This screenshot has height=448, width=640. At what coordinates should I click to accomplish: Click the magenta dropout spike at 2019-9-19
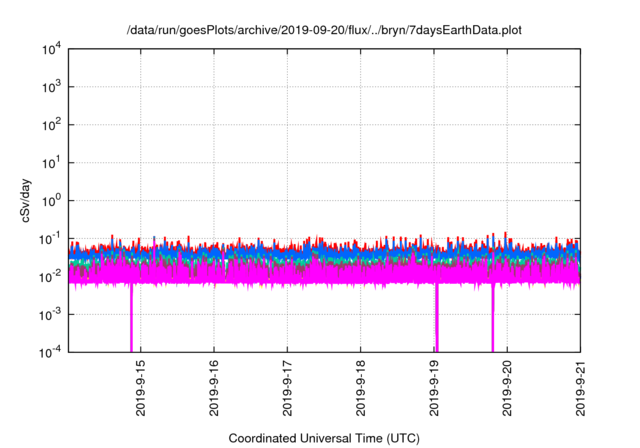coord(436,317)
